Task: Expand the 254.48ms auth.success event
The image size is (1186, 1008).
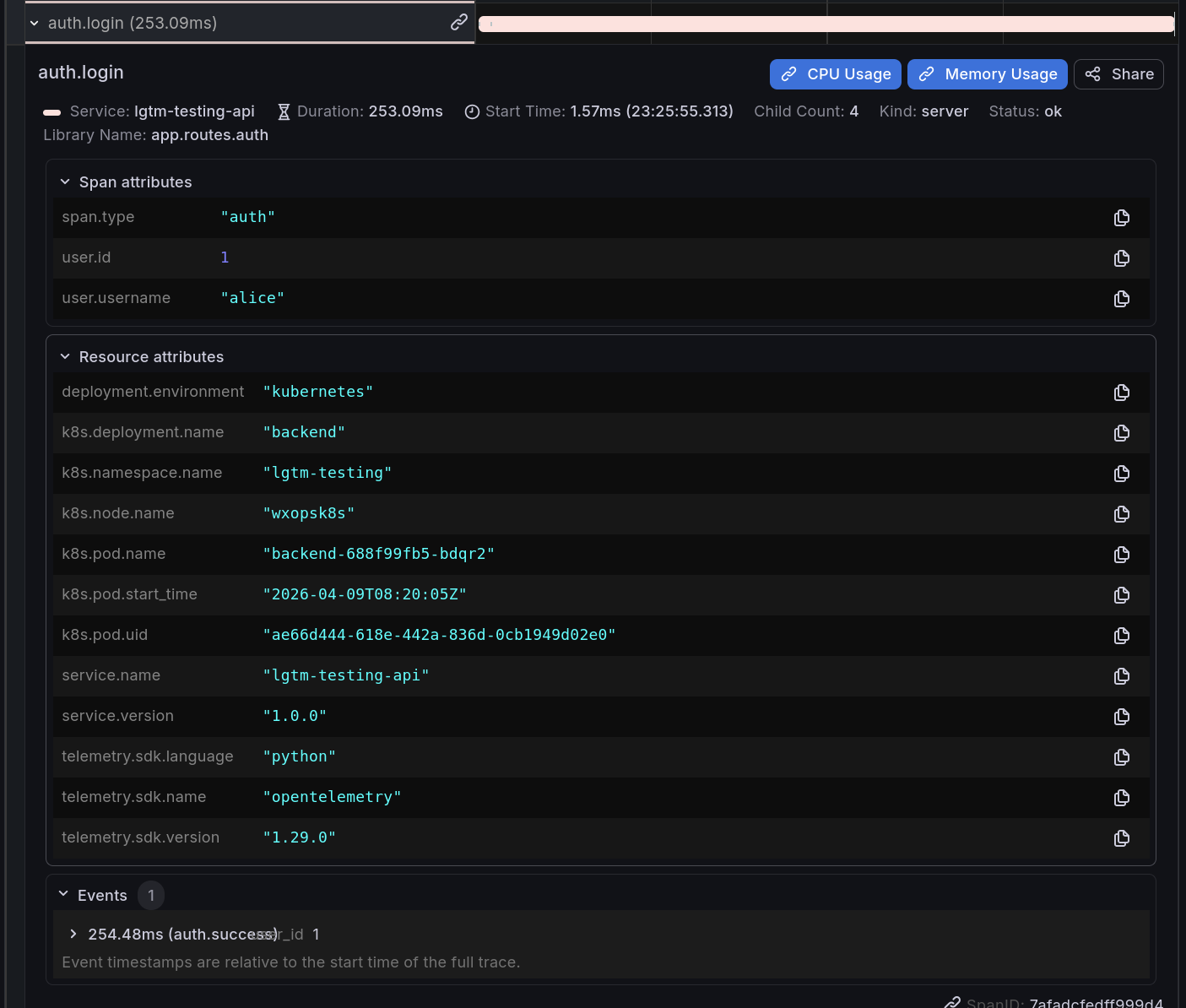Action: pyautogui.click(x=73, y=934)
